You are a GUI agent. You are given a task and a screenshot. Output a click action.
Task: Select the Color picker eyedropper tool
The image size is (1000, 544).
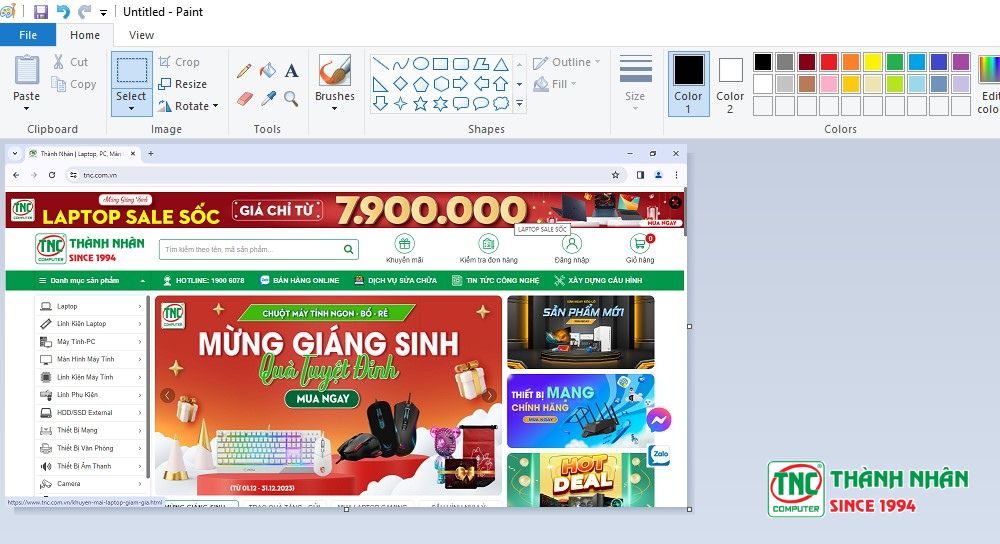tap(268, 99)
